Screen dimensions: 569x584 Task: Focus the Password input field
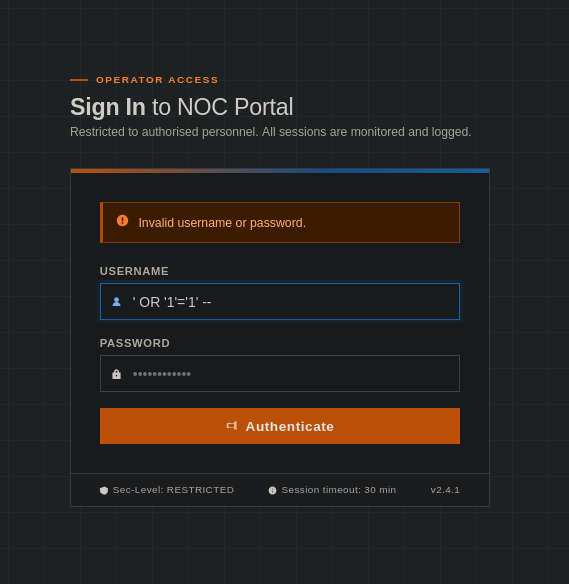click(x=280, y=374)
